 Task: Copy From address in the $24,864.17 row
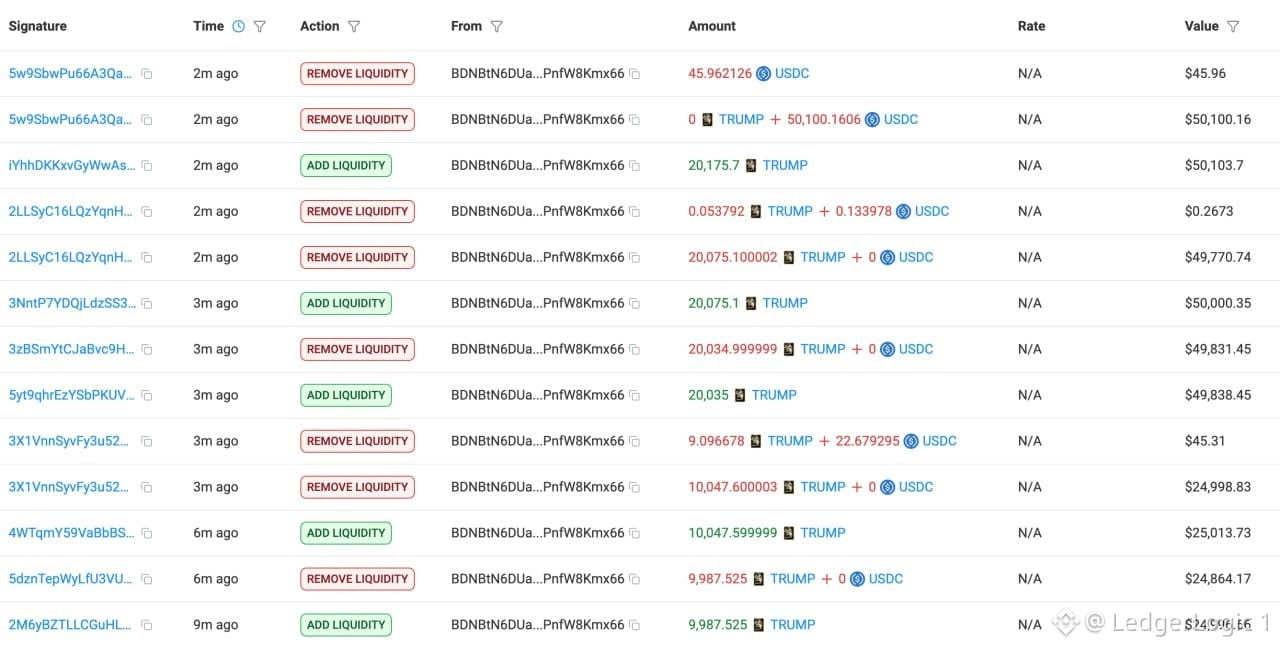click(635, 580)
